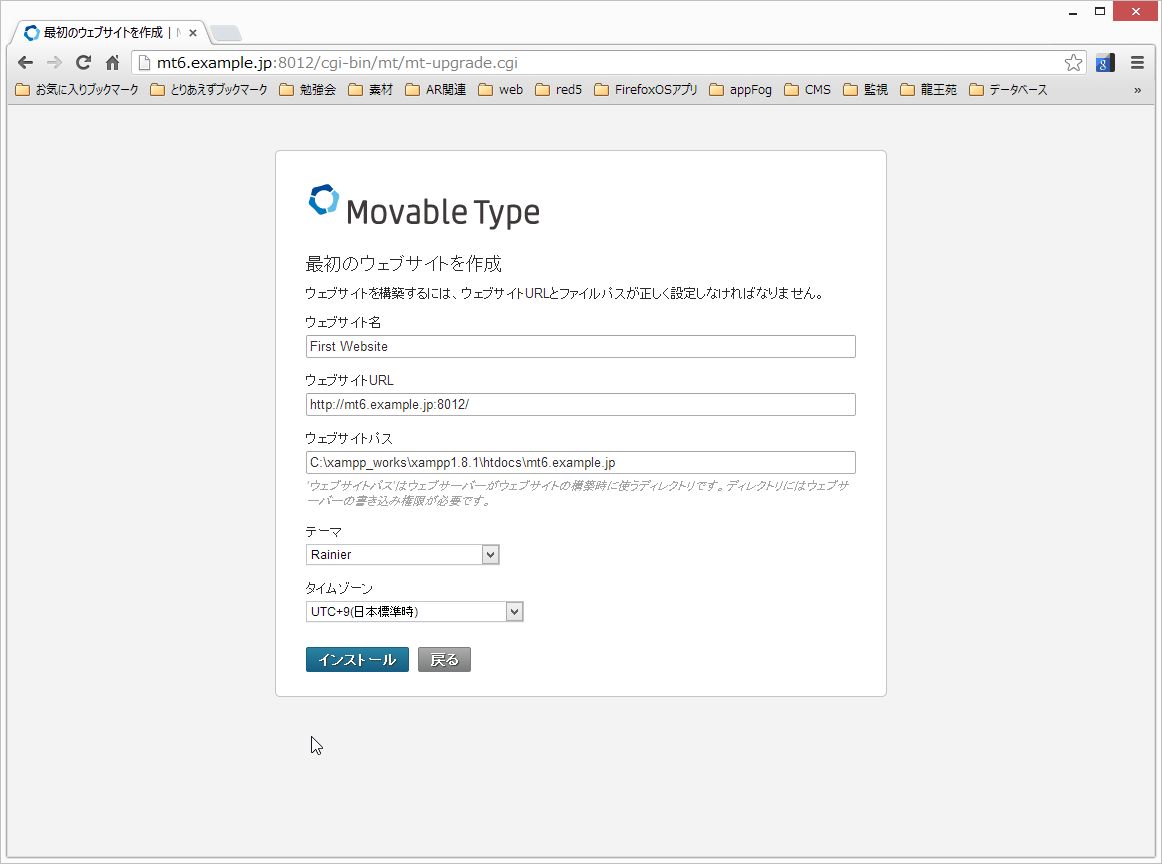Open the home page icon
The image size is (1162, 864).
click(113, 63)
